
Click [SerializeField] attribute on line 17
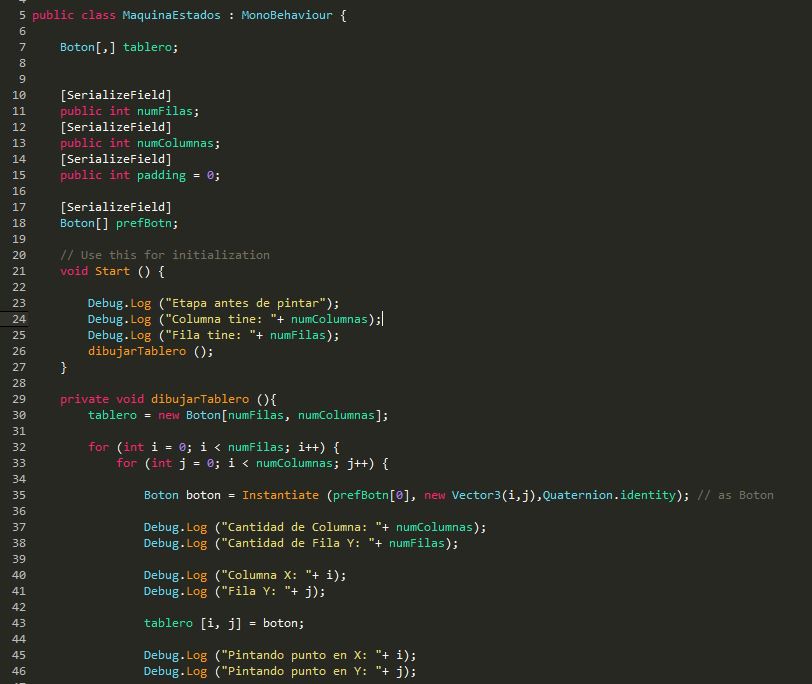[x=115, y=207]
